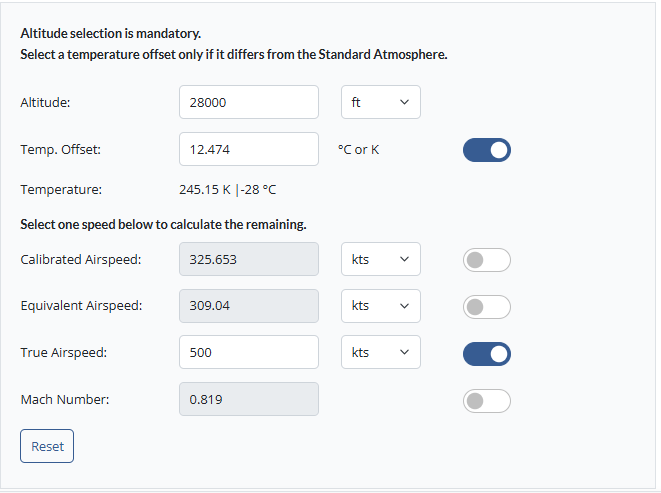Switch off the True Airspeed toggle
661x493 pixels.
pos(486,354)
